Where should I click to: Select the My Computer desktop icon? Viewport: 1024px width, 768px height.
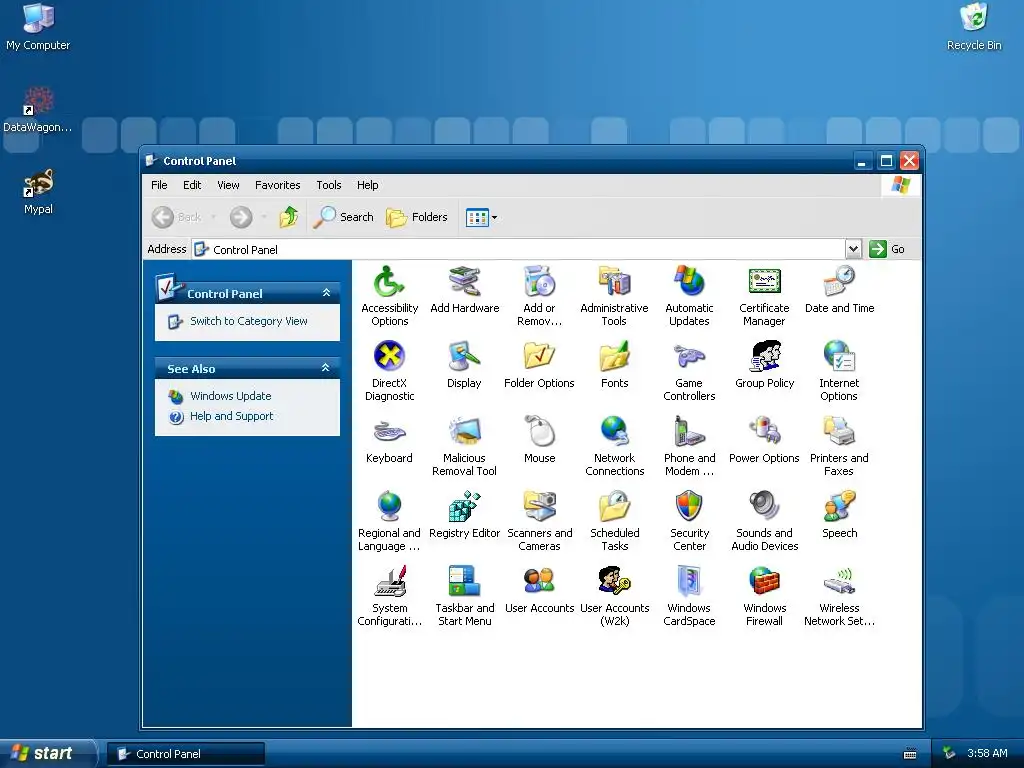click(38, 27)
